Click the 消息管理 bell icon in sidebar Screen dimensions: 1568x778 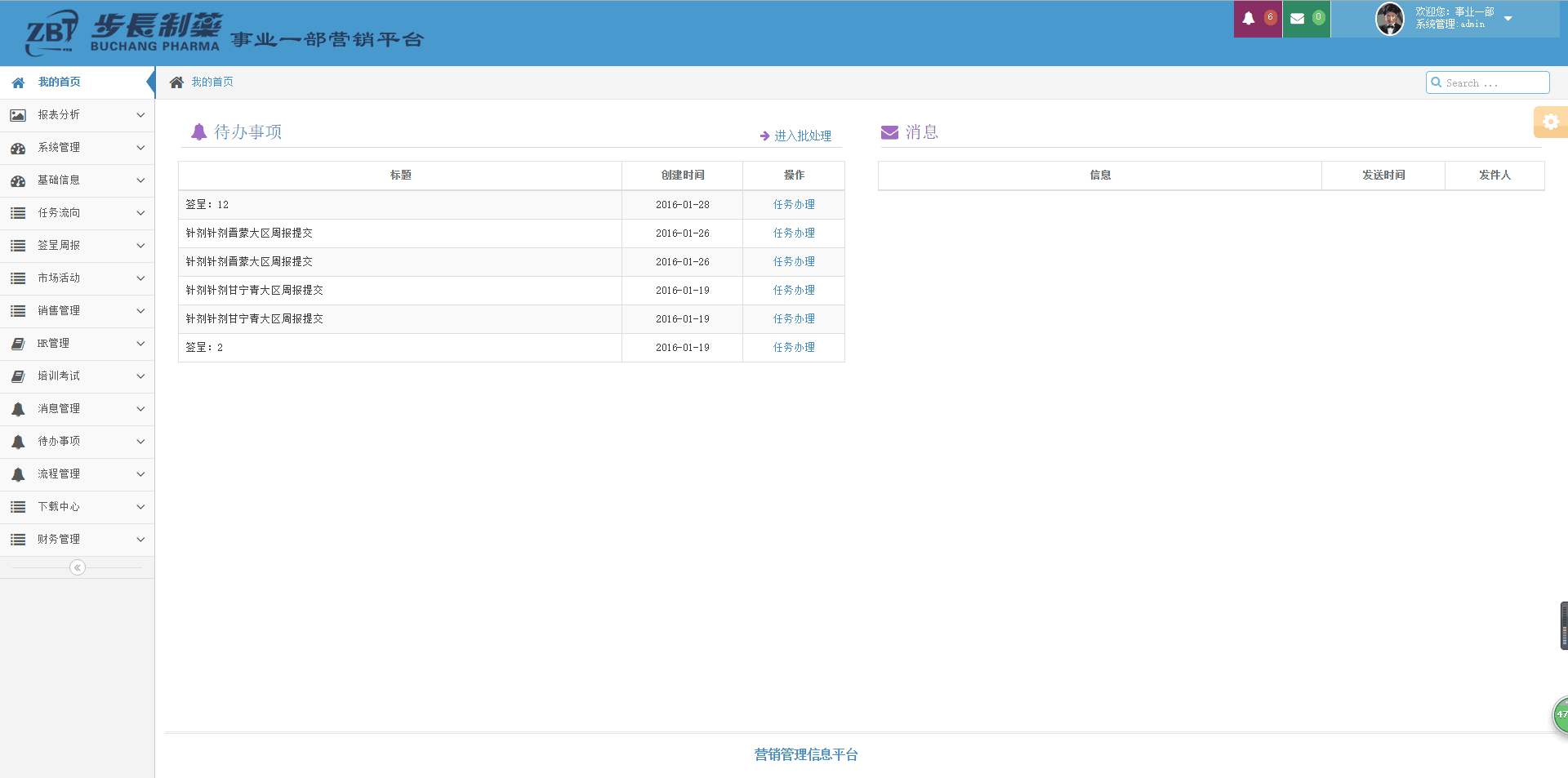pos(18,409)
